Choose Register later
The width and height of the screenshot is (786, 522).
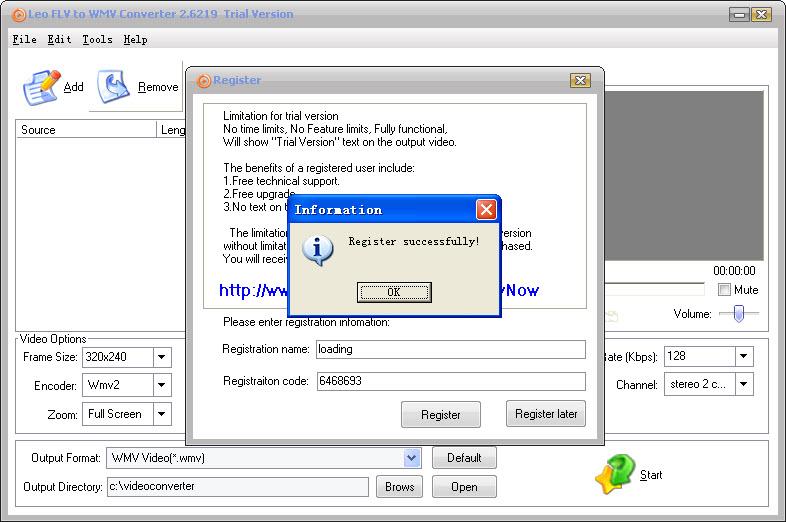click(x=546, y=414)
